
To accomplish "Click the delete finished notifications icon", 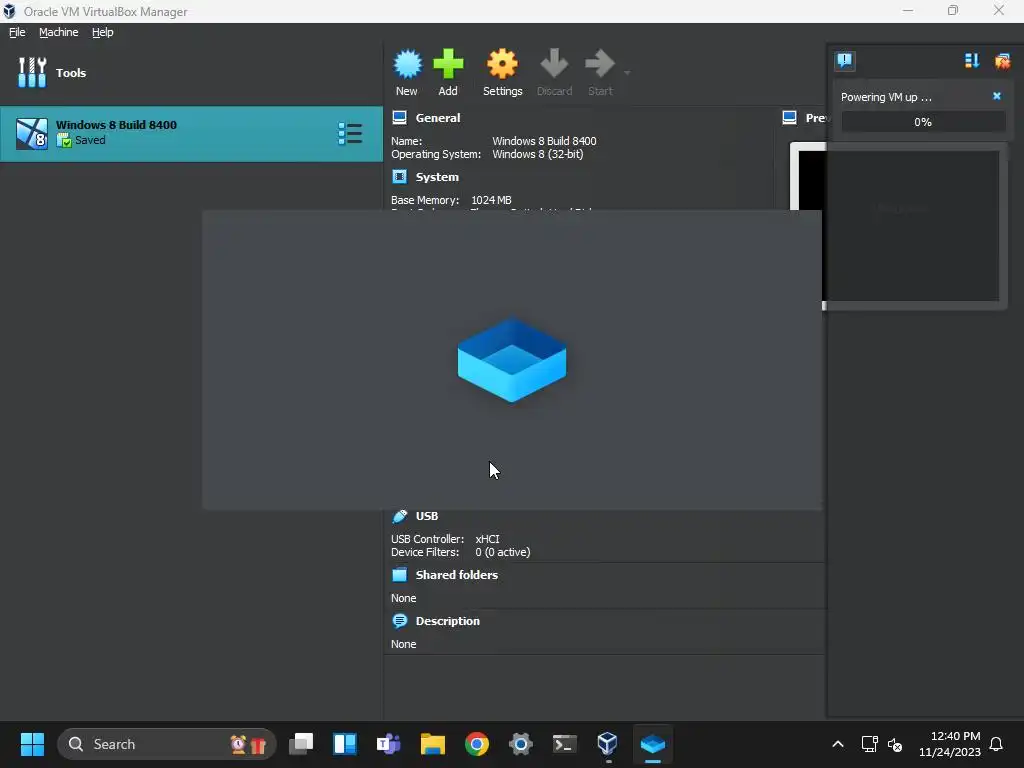I will click(1002, 61).
